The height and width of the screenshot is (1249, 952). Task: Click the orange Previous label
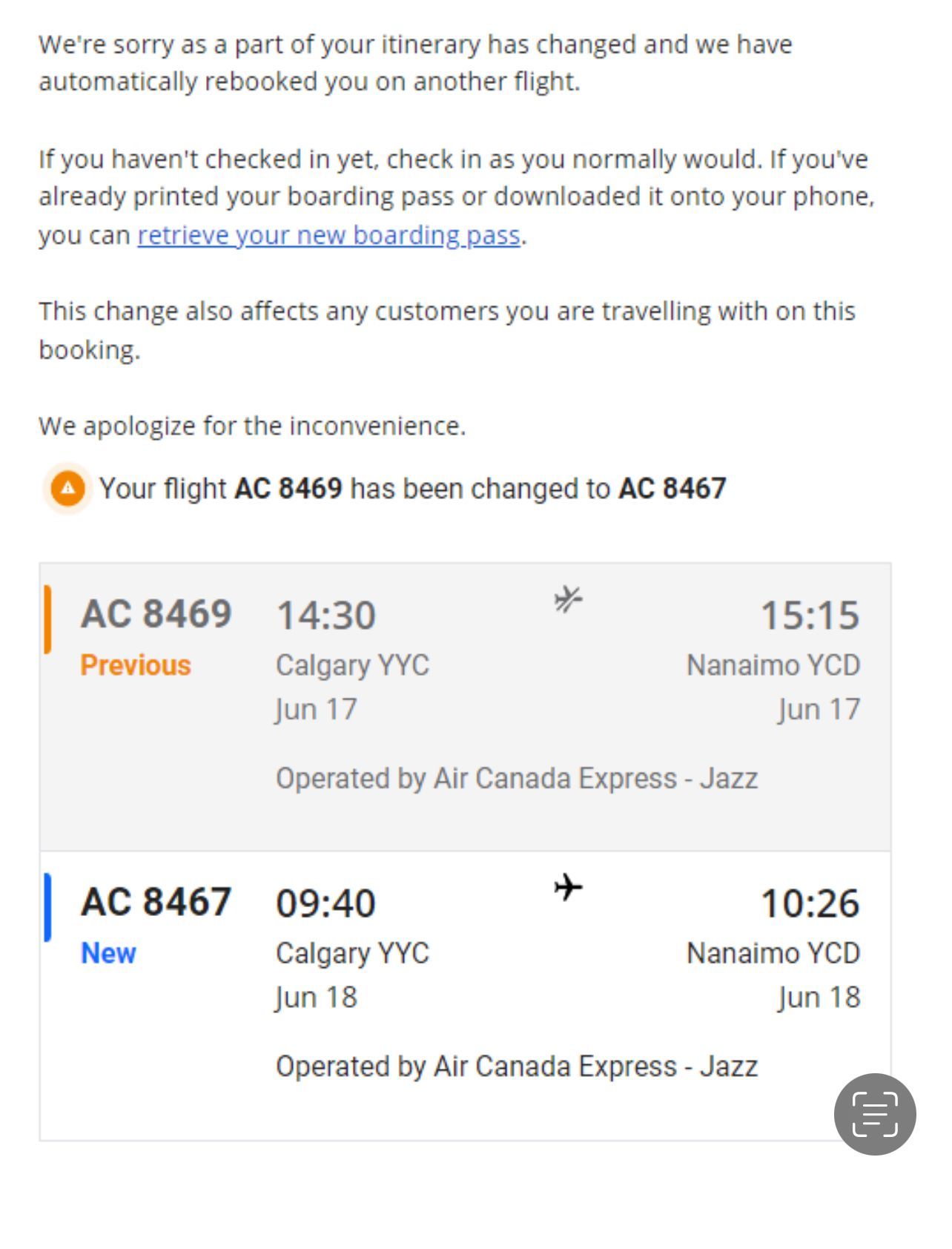pyautogui.click(x=136, y=665)
